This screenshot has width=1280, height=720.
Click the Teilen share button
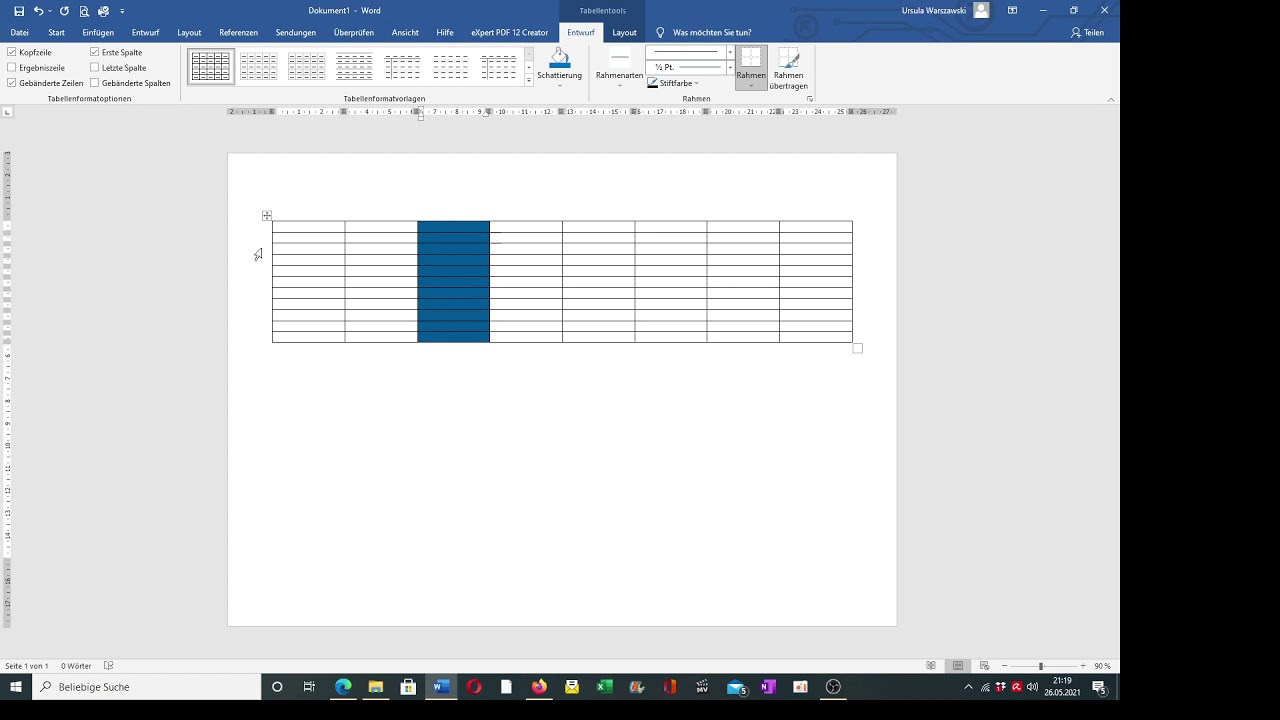(x=1088, y=32)
